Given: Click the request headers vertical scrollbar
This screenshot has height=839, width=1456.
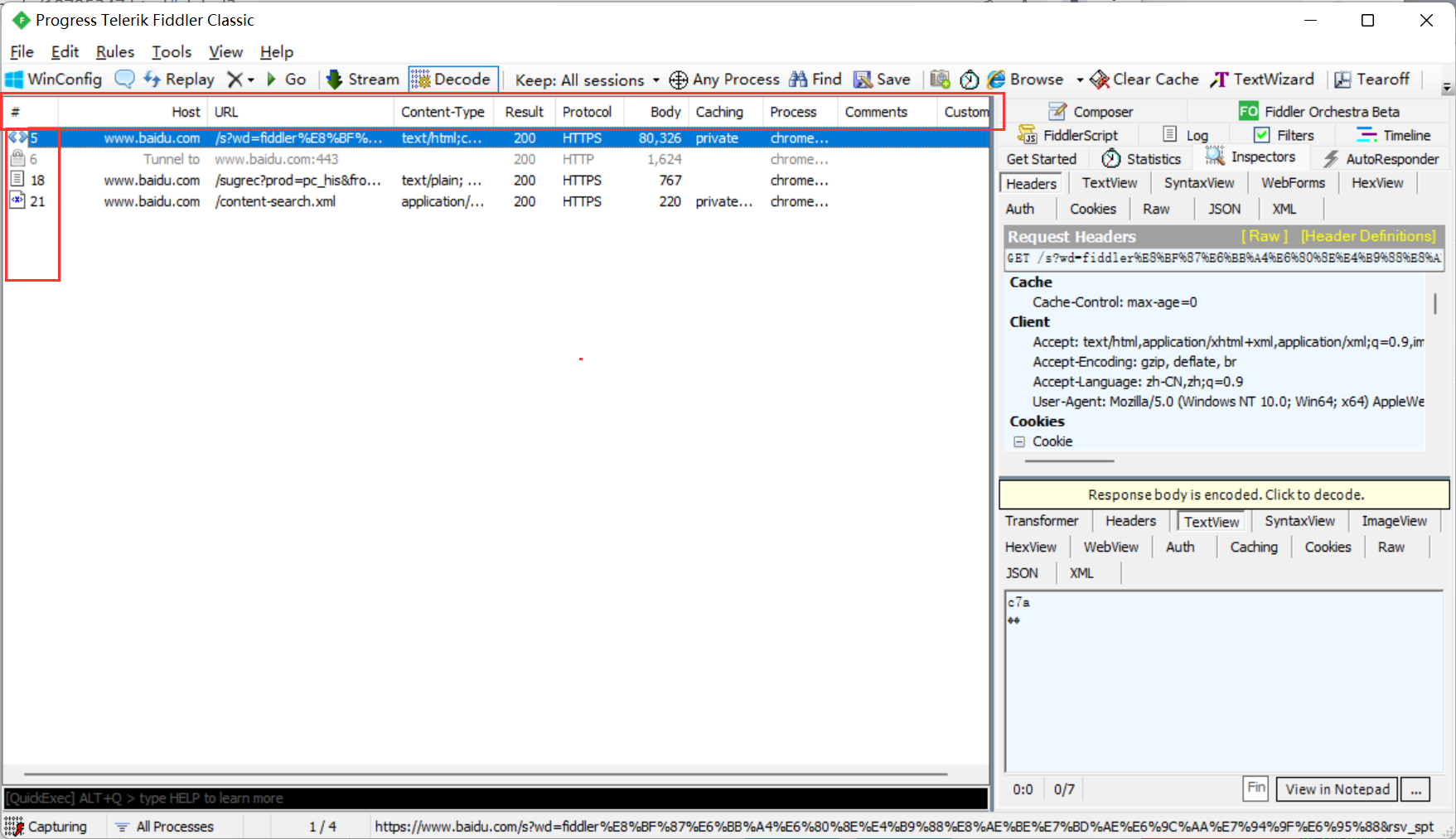Looking at the screenshot, I should 1434,303.
